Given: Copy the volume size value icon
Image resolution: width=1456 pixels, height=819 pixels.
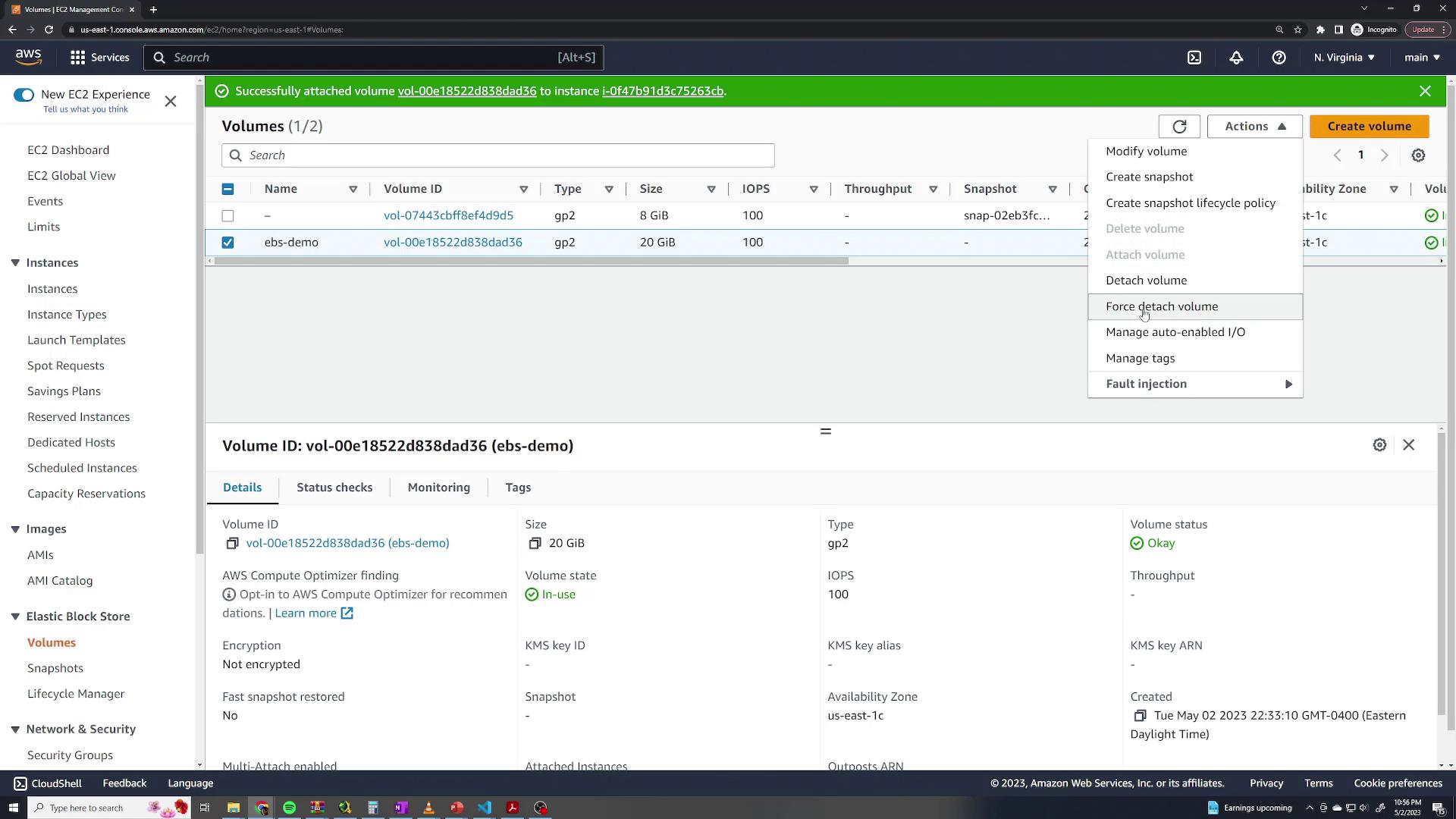Looking at the screenshot, I should [x=535, y=543].
